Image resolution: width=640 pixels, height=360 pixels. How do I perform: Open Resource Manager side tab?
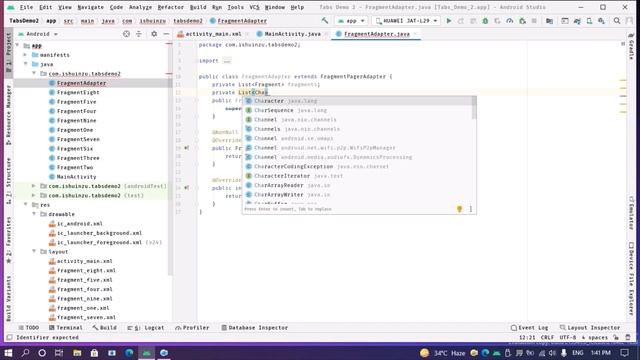point(8,116)
